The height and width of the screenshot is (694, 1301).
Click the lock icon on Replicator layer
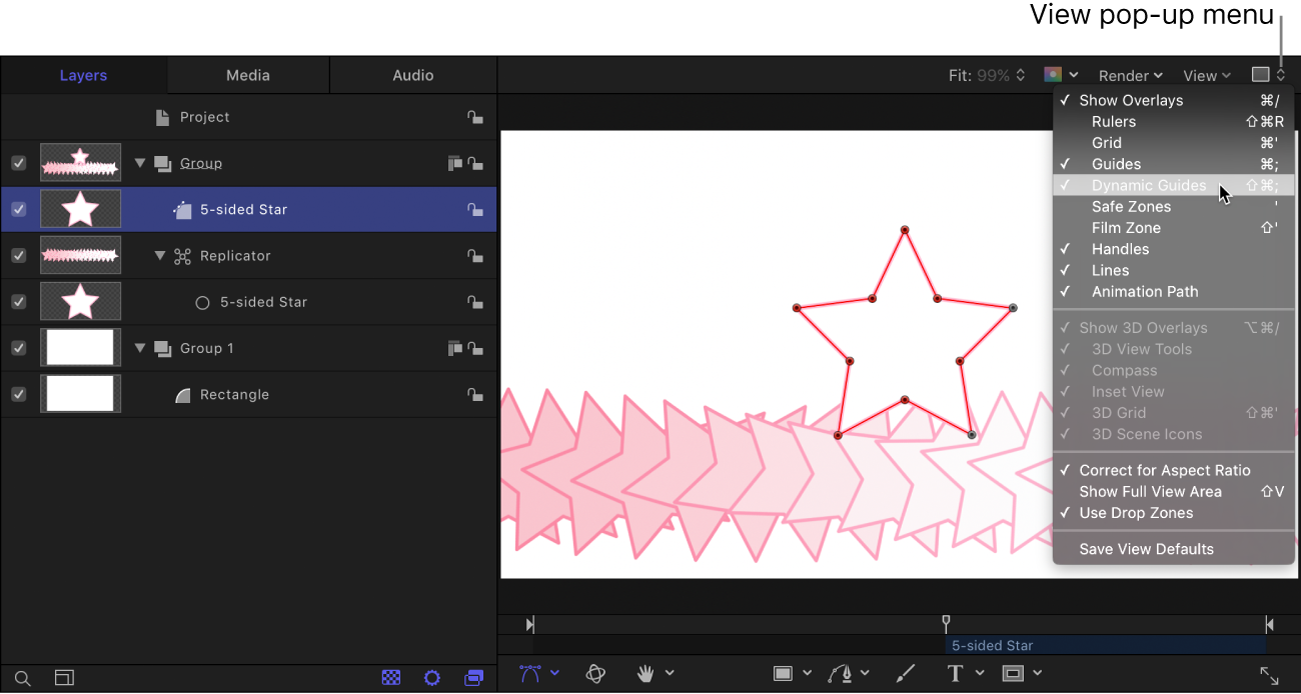[475, 256]
